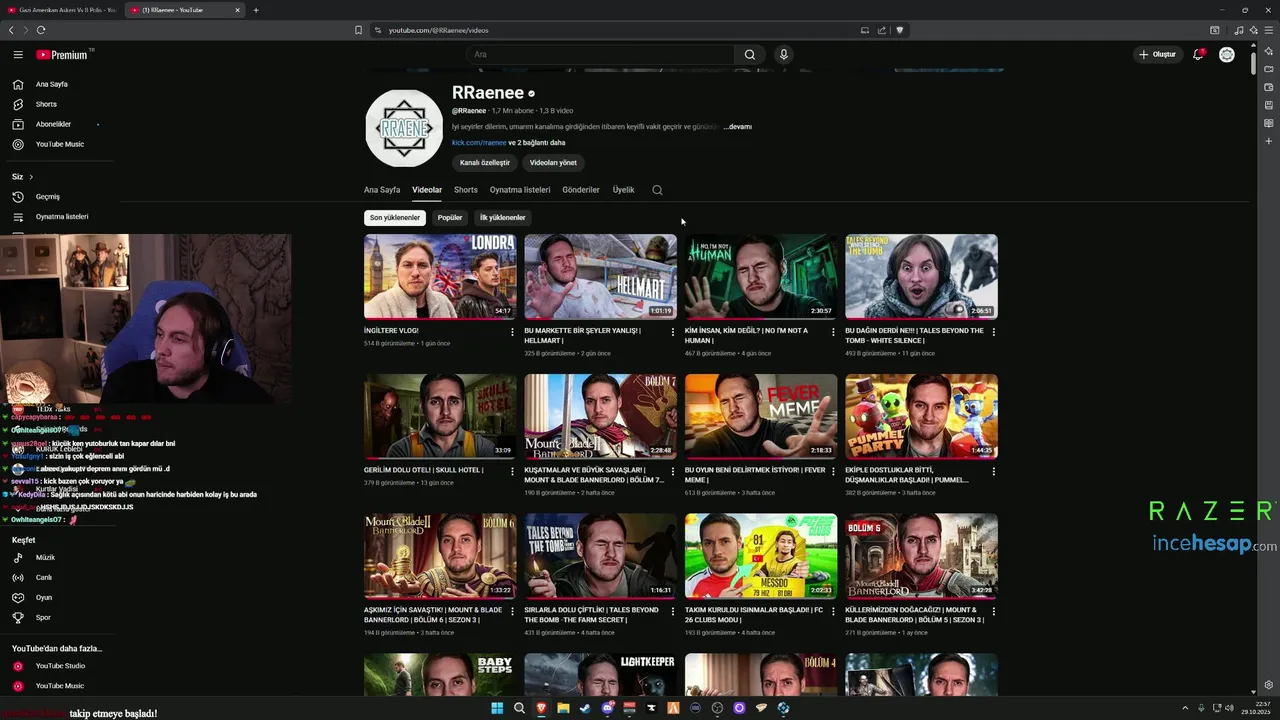The width and height of the screenshot is (1280, 720).
Task: Switch to the Ana Sayfa channel tab
Action: click(x=382, y=190)
